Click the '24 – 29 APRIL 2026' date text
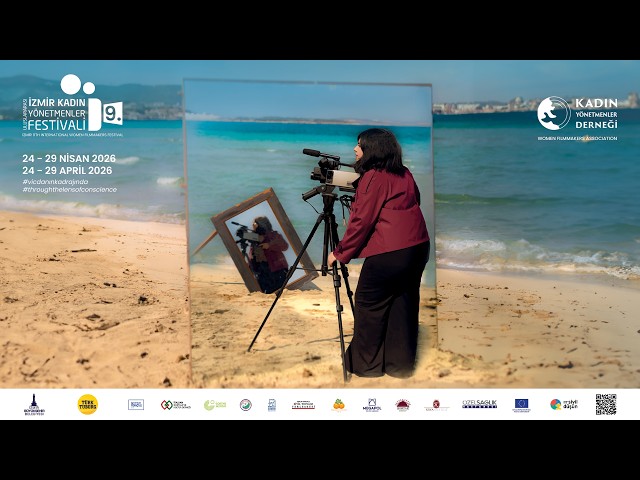 click(x=67, y=170)
